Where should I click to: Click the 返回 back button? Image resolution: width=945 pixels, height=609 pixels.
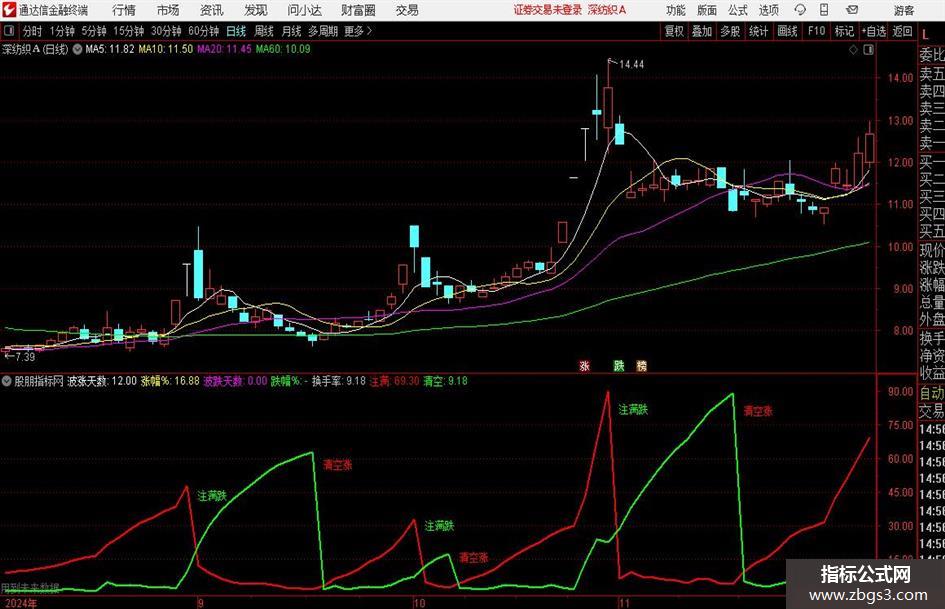coord(902,31)
